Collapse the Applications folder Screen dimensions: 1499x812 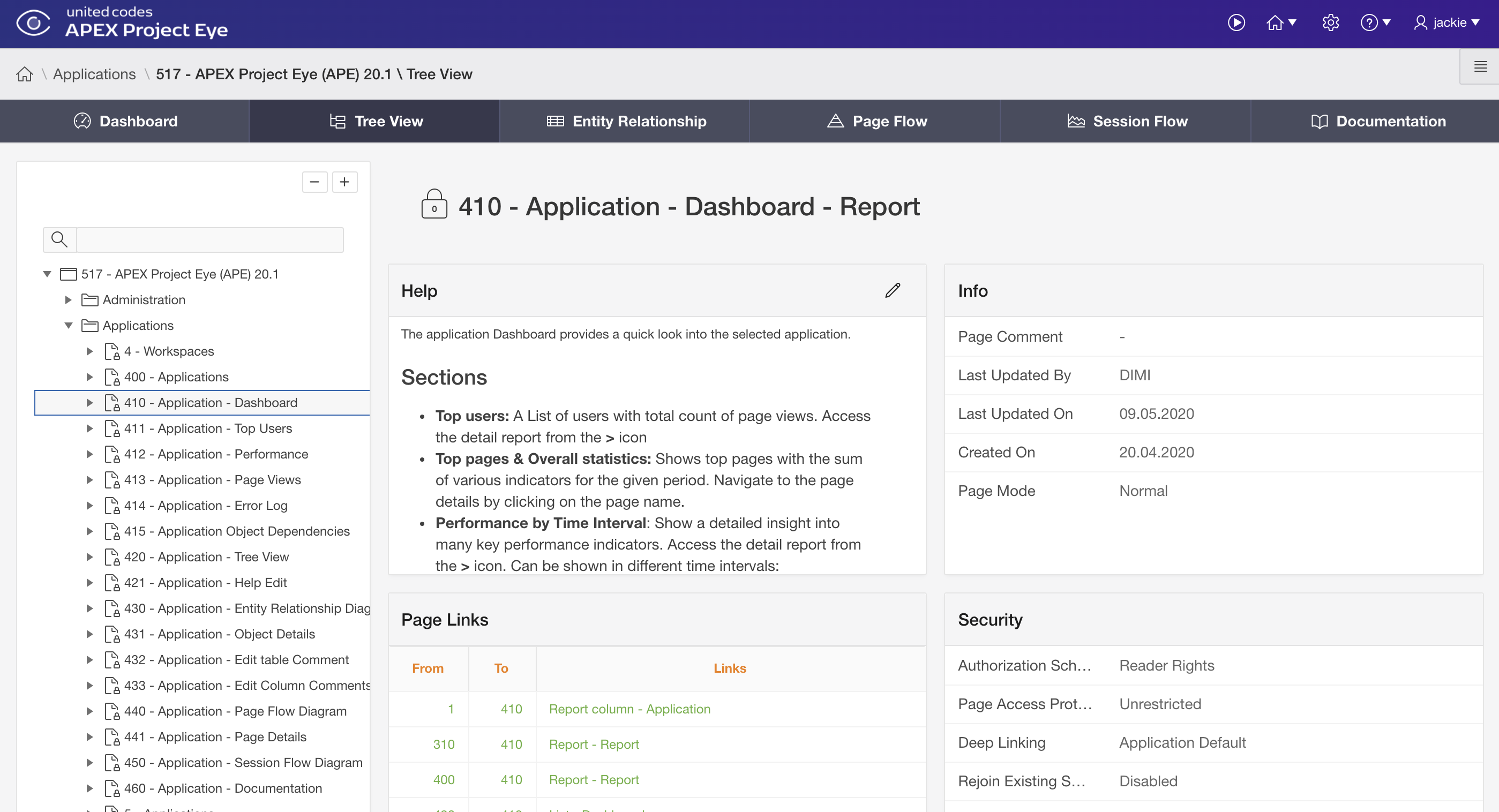click(69, 325)
